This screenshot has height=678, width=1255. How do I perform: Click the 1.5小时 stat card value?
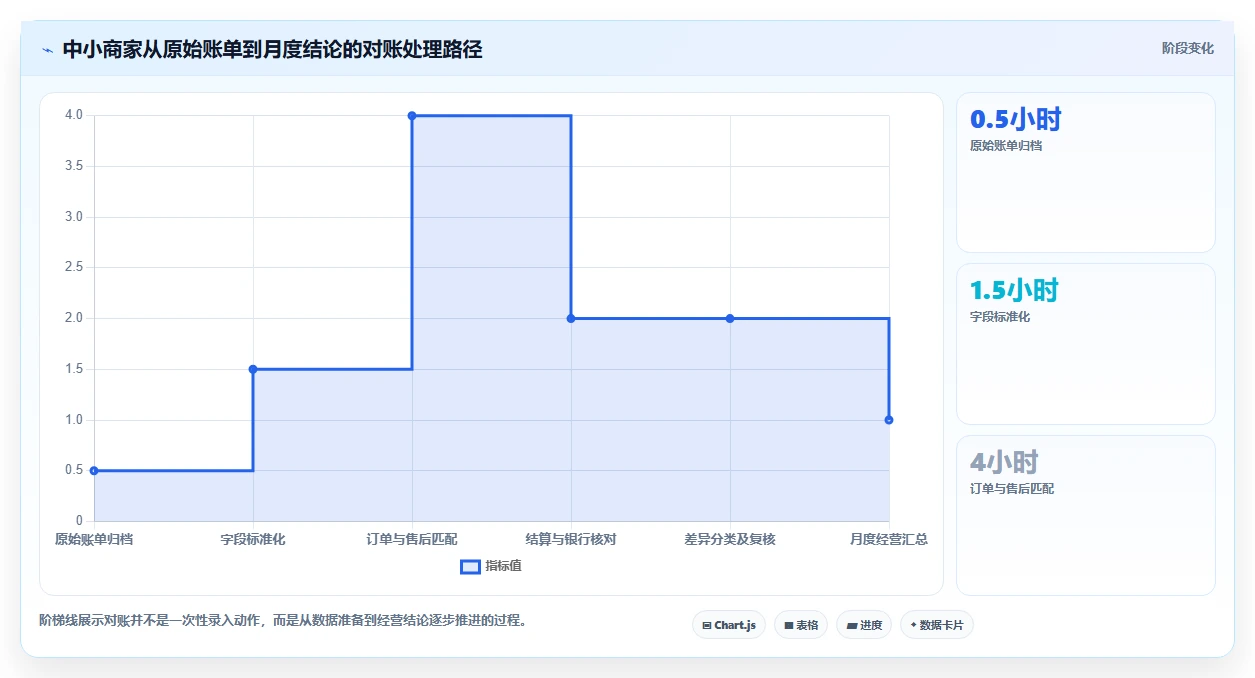pyautogui.click(x=1014, y=291)
